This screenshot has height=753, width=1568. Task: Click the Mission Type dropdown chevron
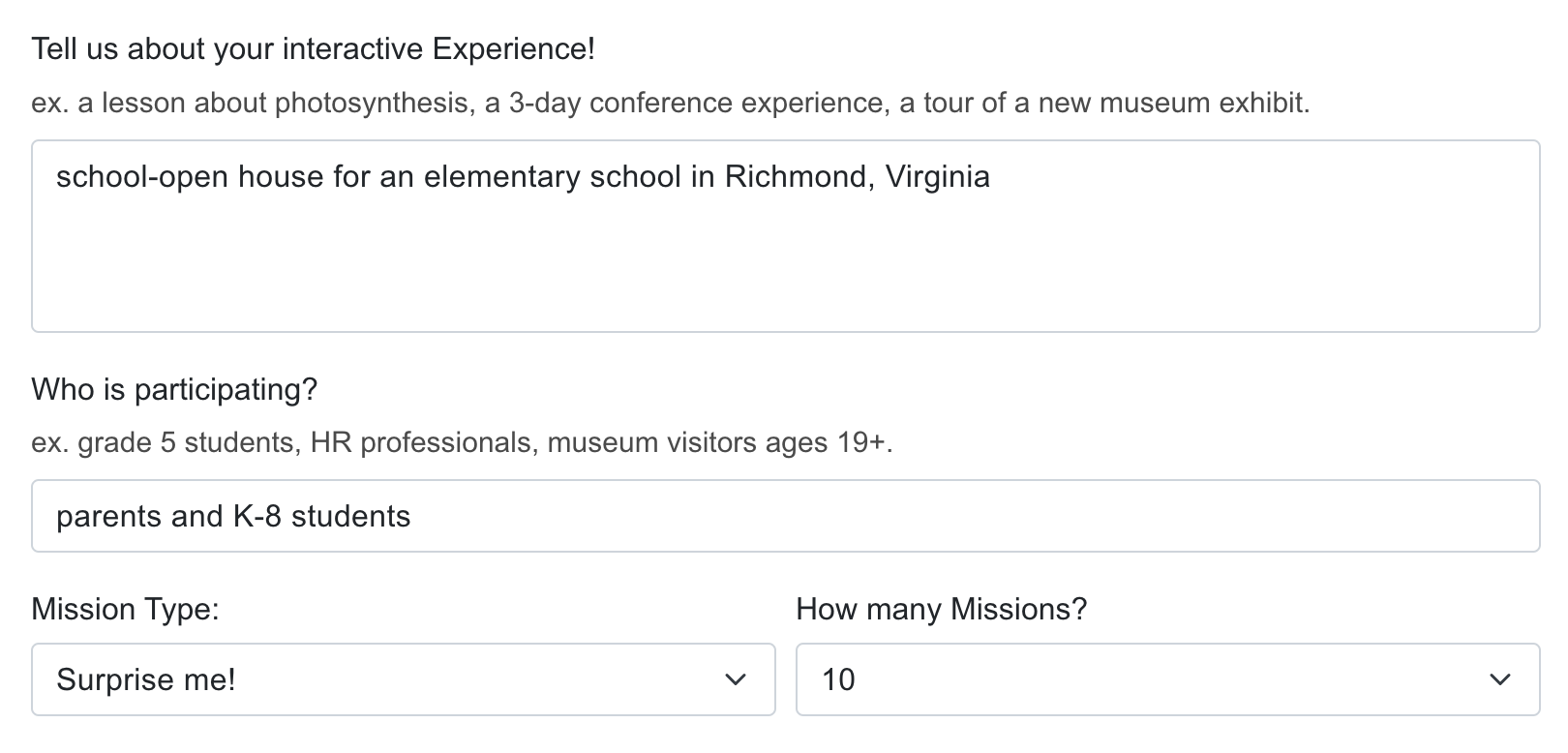[736, 679]
